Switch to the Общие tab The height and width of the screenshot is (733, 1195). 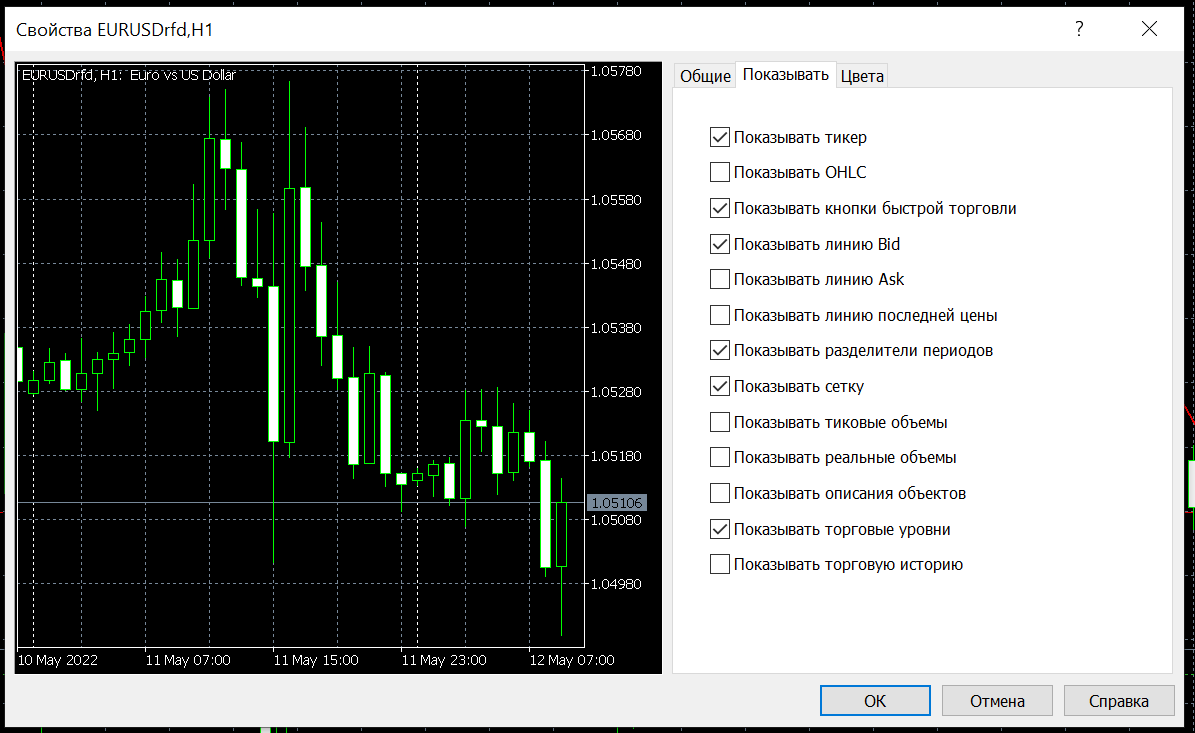pos(705,76)
